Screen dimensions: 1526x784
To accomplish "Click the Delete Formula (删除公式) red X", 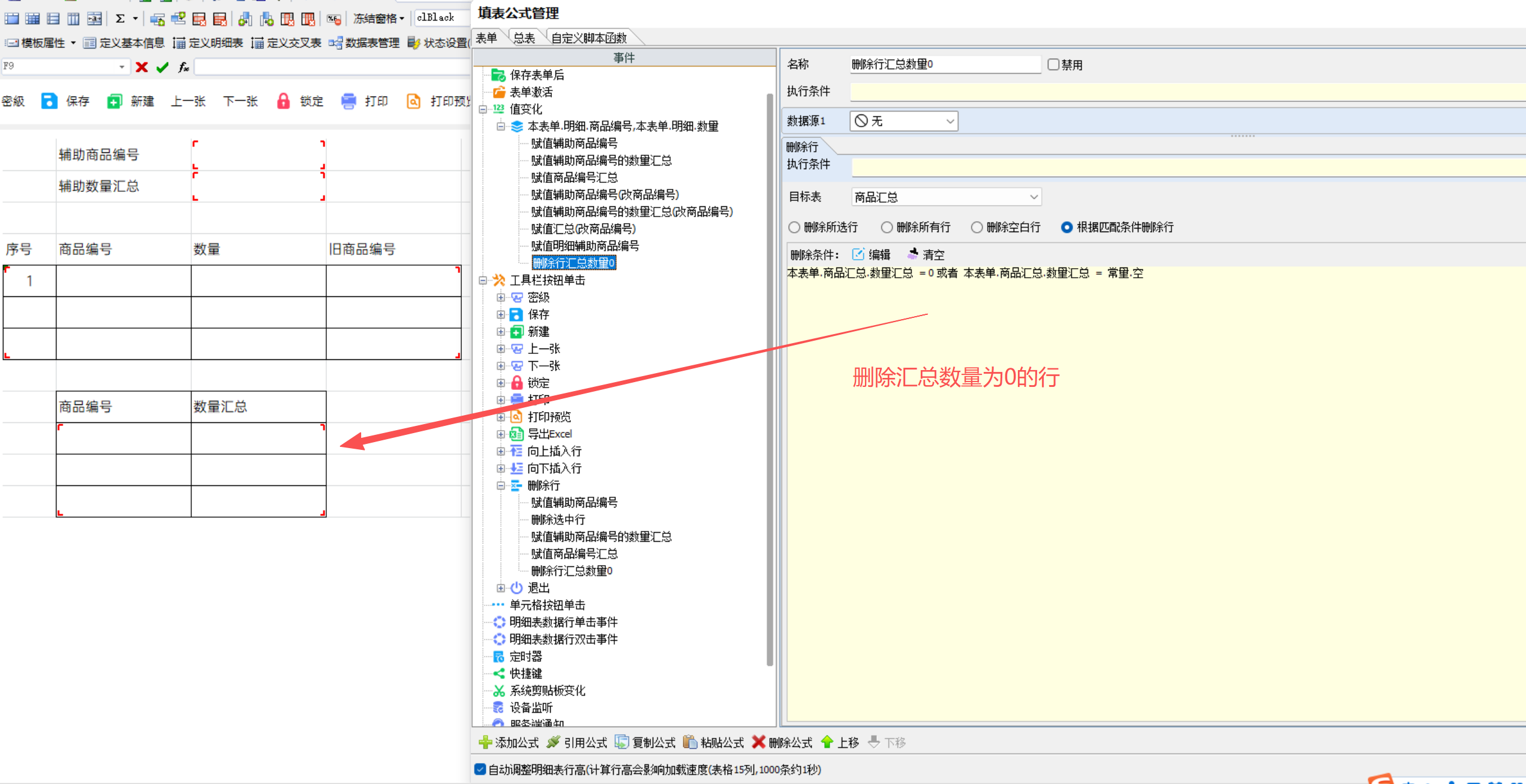I will (x=759, y=743).
